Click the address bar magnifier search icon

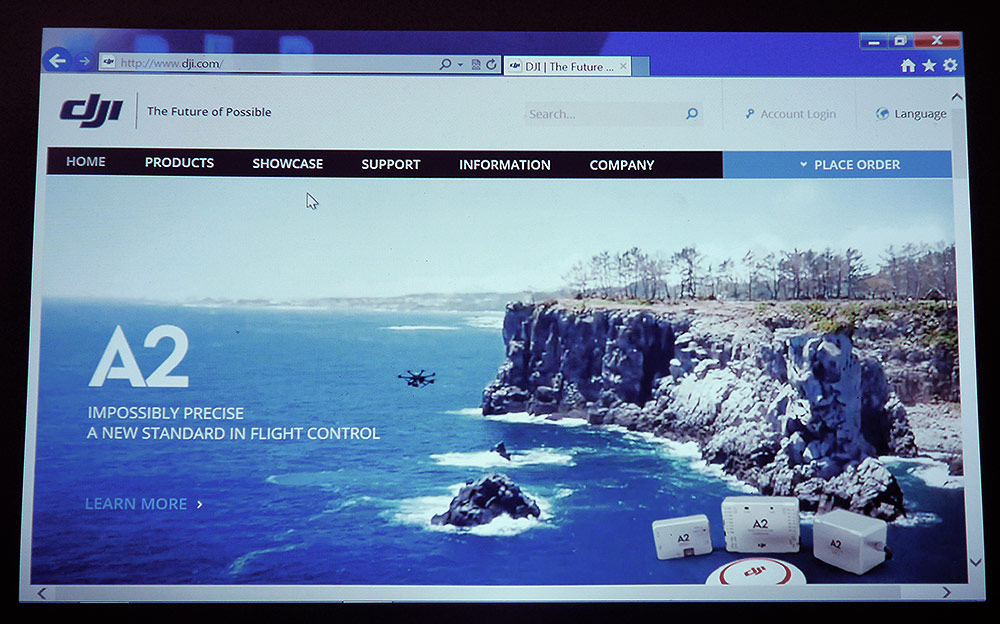click(x=445, y=64)
